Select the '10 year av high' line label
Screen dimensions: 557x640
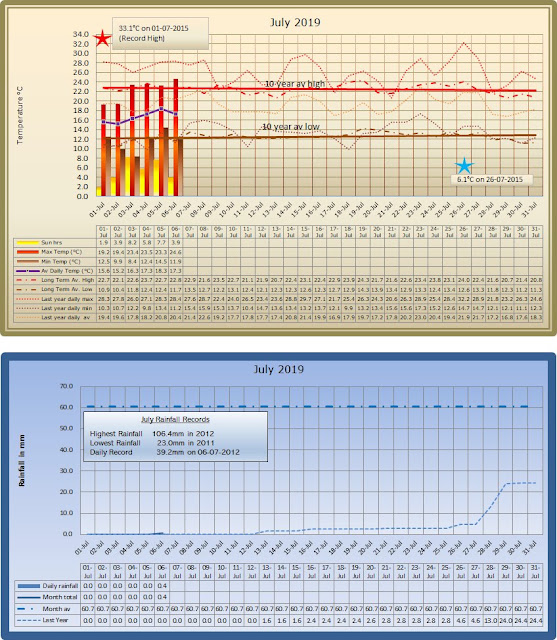[x=295, y=84]
